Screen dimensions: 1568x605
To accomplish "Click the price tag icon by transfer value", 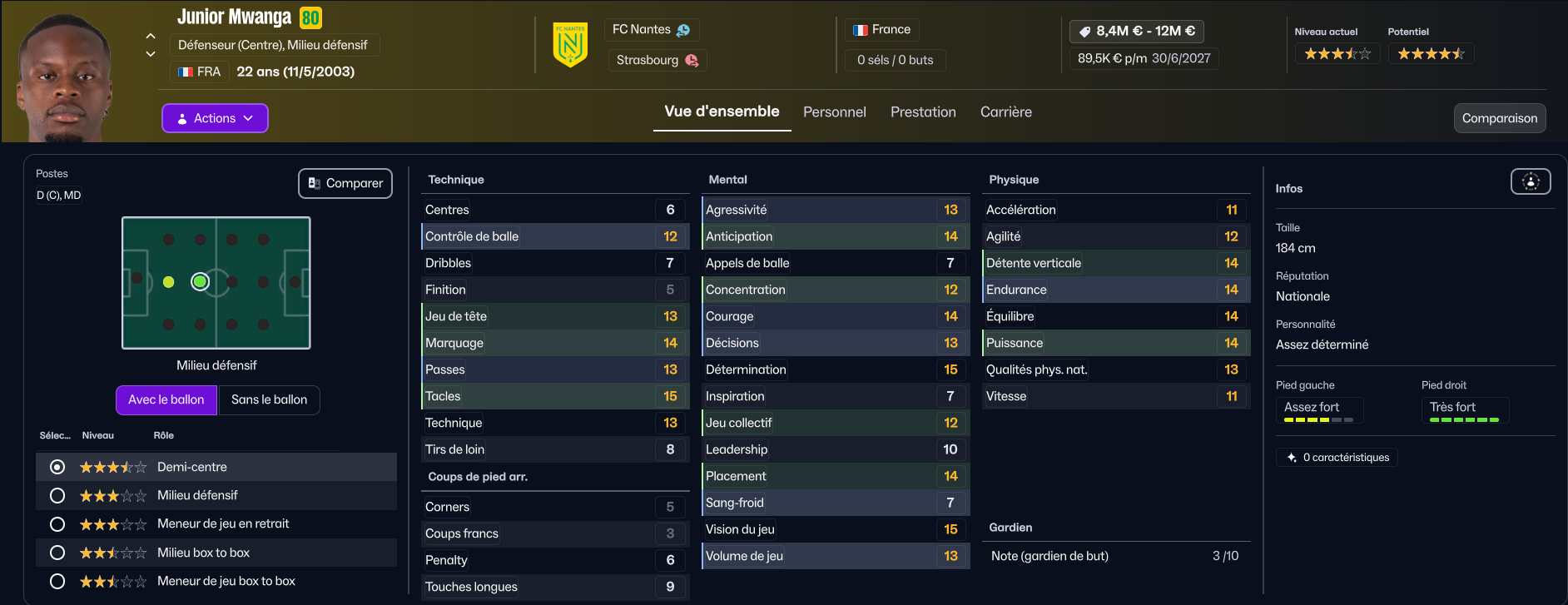I will pos(1084,32).
